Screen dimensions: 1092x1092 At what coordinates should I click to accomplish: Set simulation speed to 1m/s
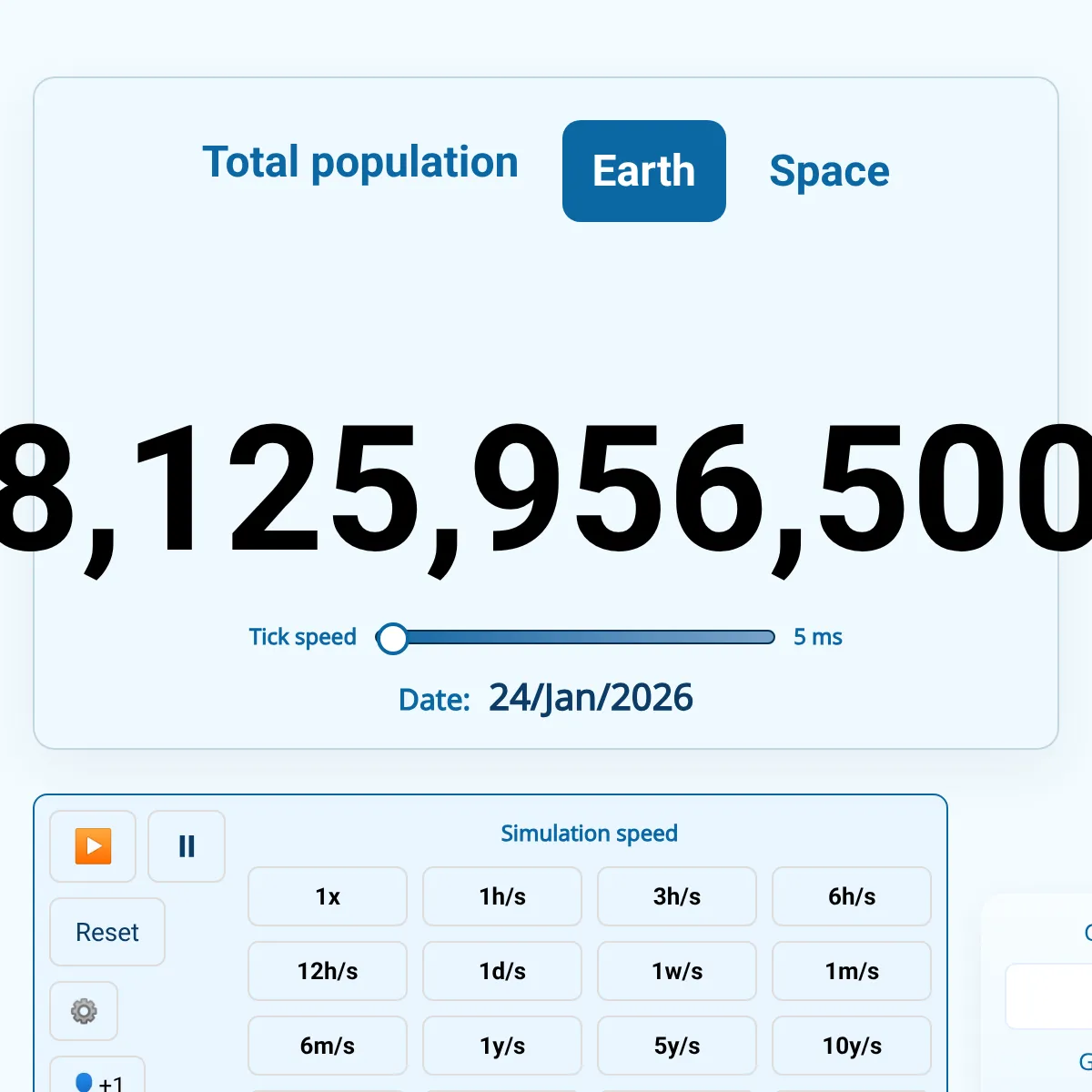852,971
